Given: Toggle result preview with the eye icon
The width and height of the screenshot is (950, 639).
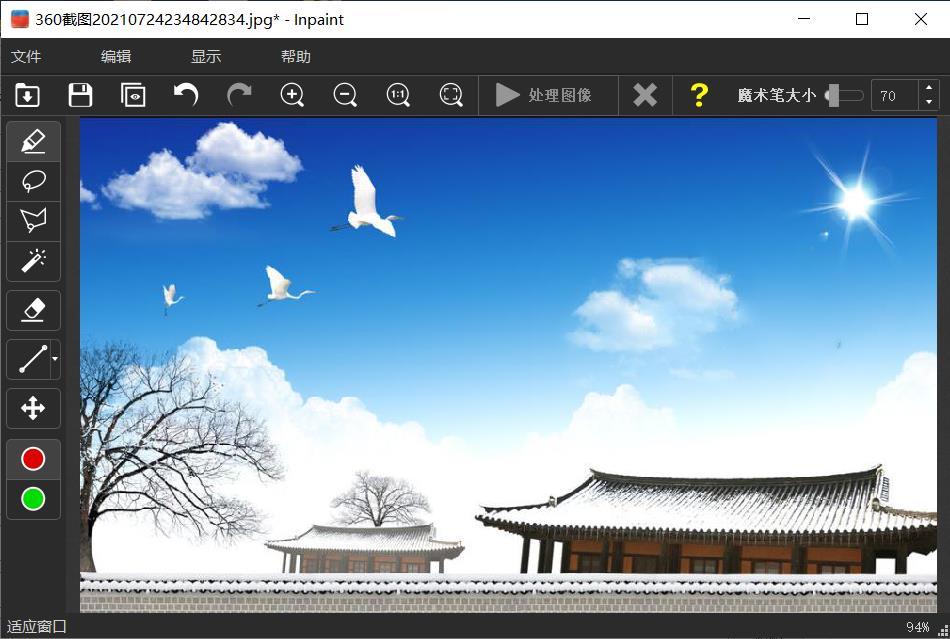Looking at the screenshot, I should click(133, 95).
